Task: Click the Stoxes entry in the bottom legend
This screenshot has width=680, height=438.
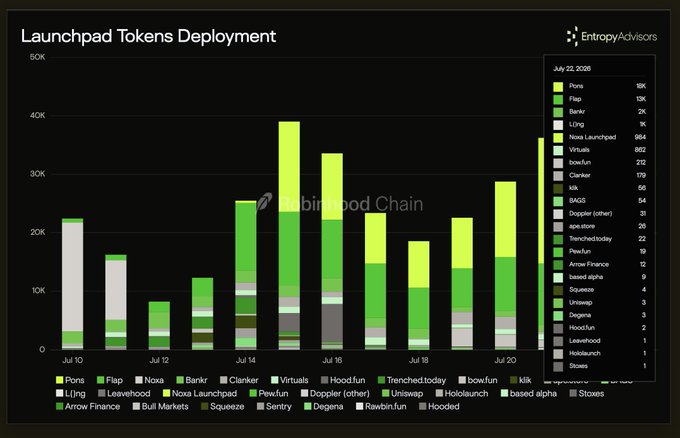Action: pos(587,393)
